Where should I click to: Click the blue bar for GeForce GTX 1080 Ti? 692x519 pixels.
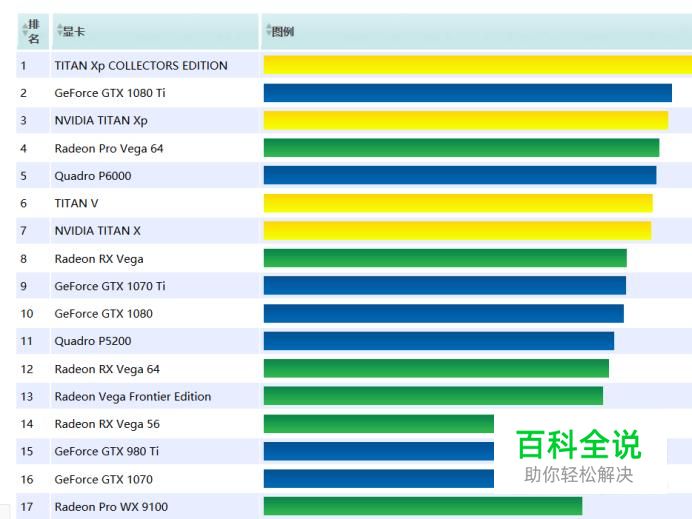468,93
